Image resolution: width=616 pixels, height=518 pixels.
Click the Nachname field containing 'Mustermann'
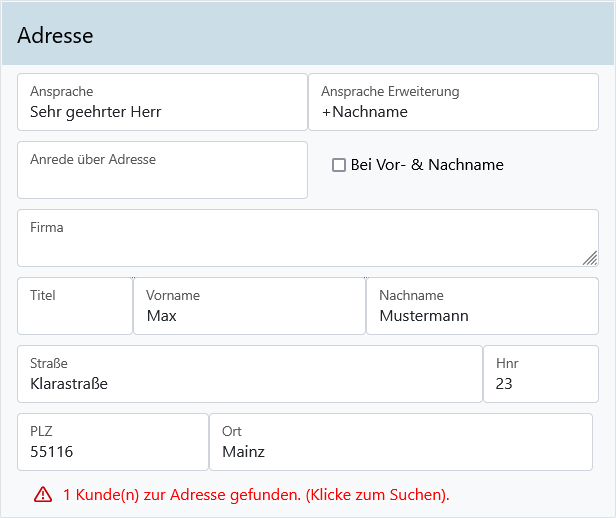482,314
